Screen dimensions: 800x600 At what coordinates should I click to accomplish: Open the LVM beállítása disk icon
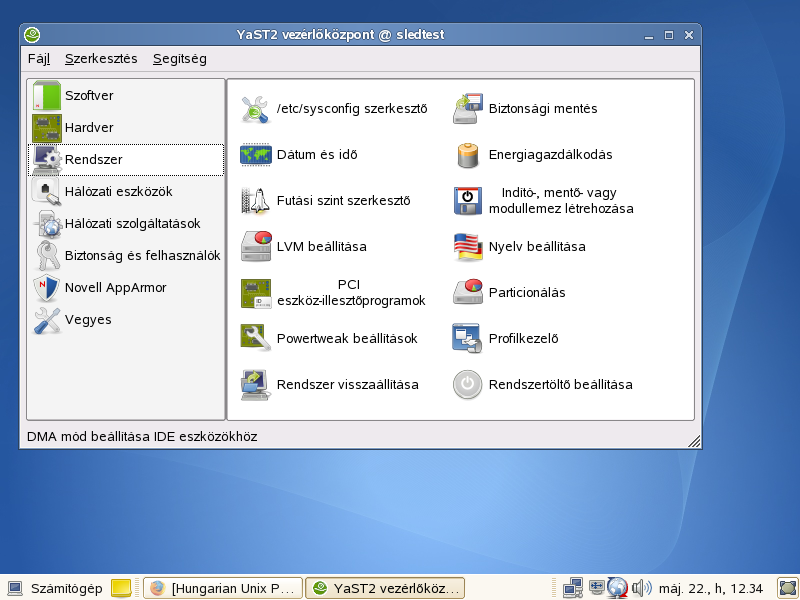[256, 246]
